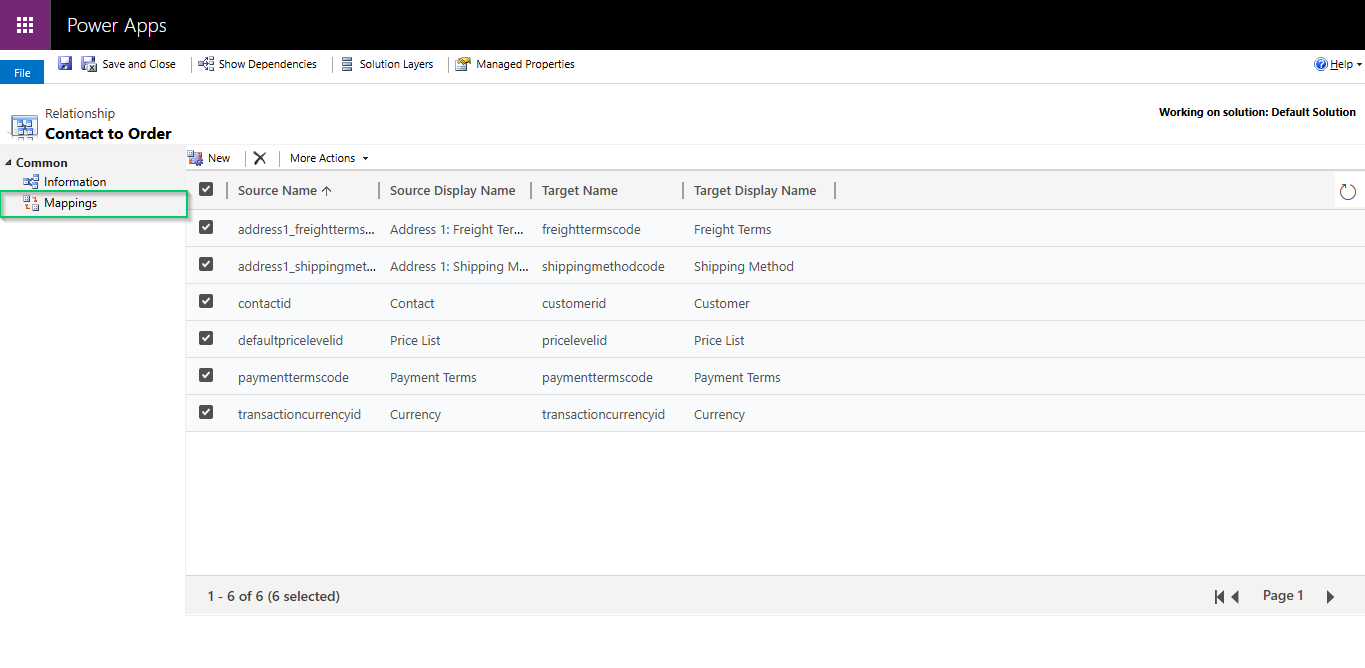Click the New mapping icon

196,158
